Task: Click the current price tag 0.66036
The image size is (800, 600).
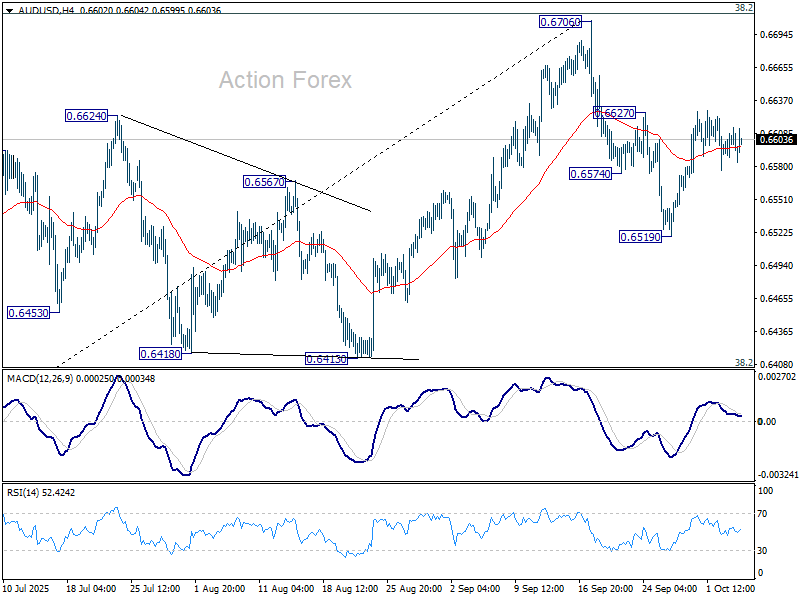Action: point(776,139)
